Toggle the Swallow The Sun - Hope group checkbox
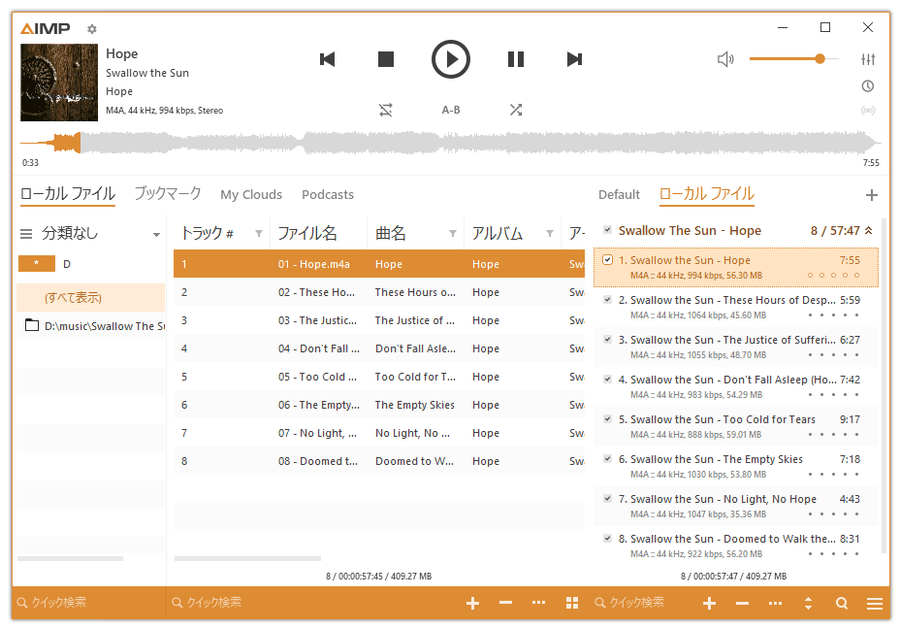The height and width of the screenshot is (629, 900). [607, 230]
